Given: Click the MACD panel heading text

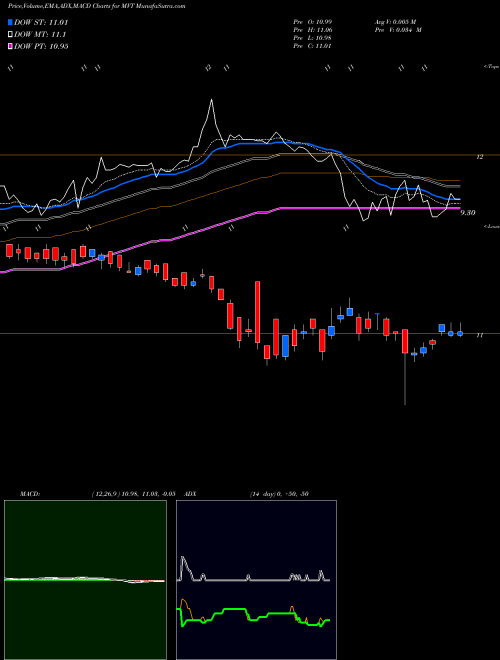Looking at the screenshot, I should tap(30, 494).
